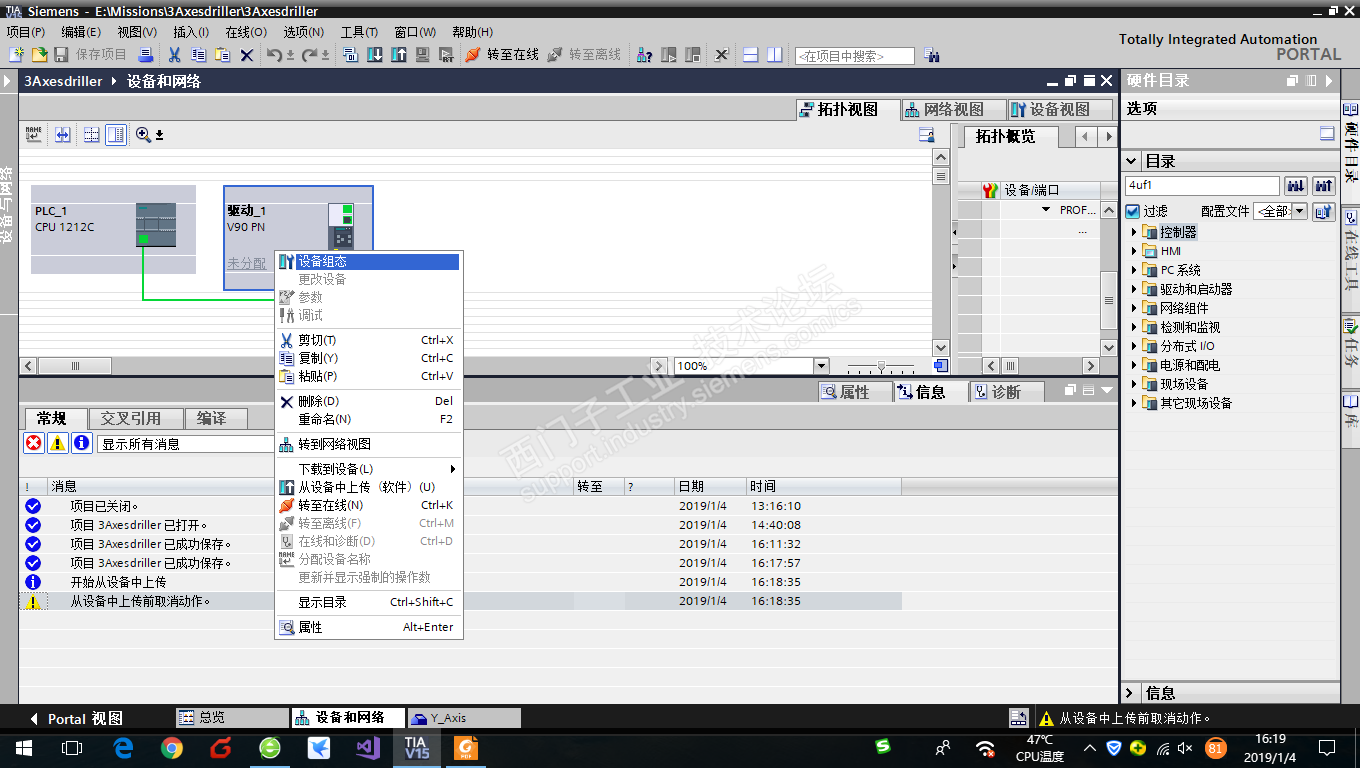Viewport: 1360px width, 768px height.
Task: Click the 总览 button in bottom bar
Action: (231, 718)
